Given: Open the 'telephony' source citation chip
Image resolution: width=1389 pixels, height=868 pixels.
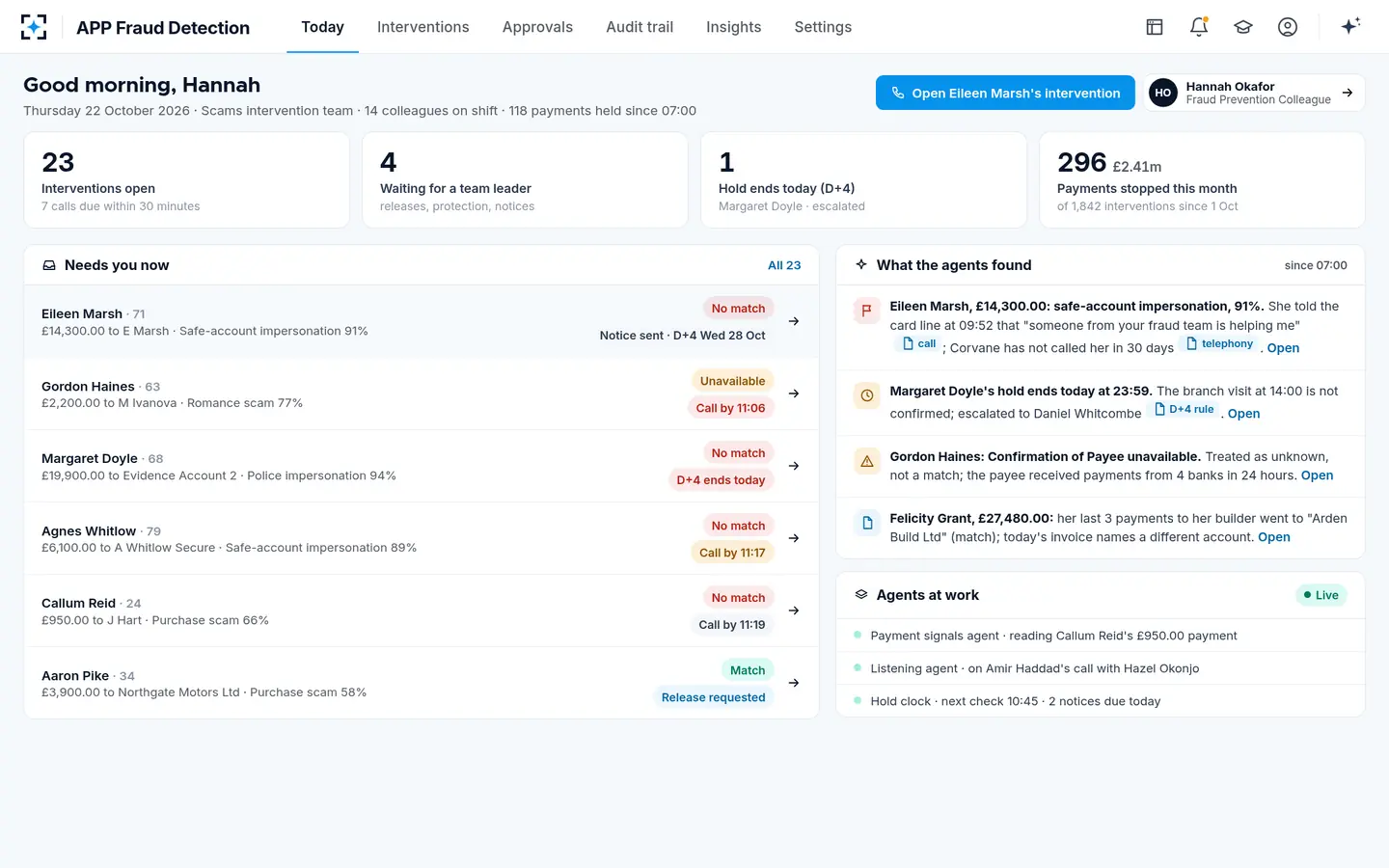Looking at the screenshot, I should pos(1219,344).
